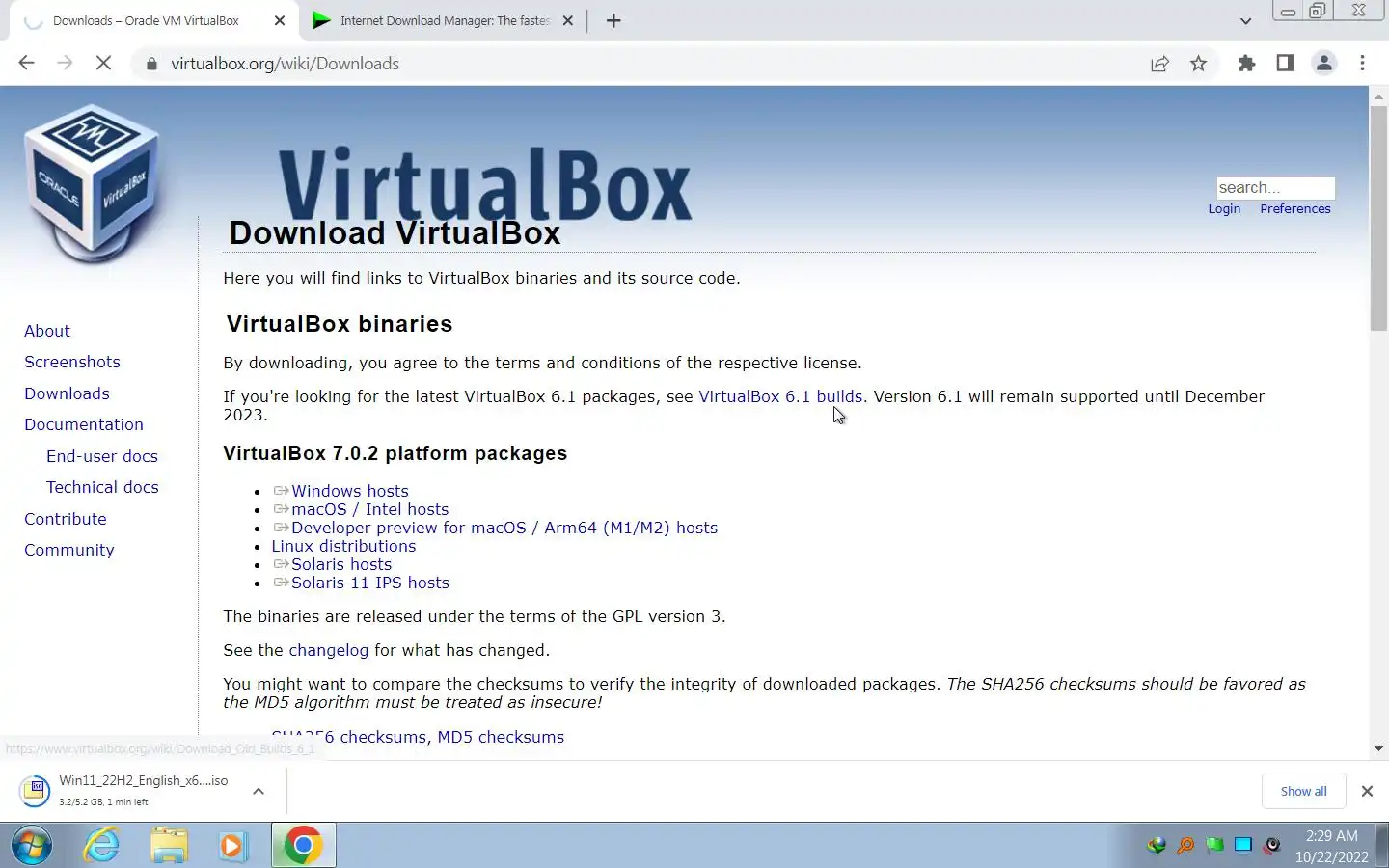1389x868 pixels.
Task: Expand the Win11 ISO download options chevron
Action: click(259, 791)
